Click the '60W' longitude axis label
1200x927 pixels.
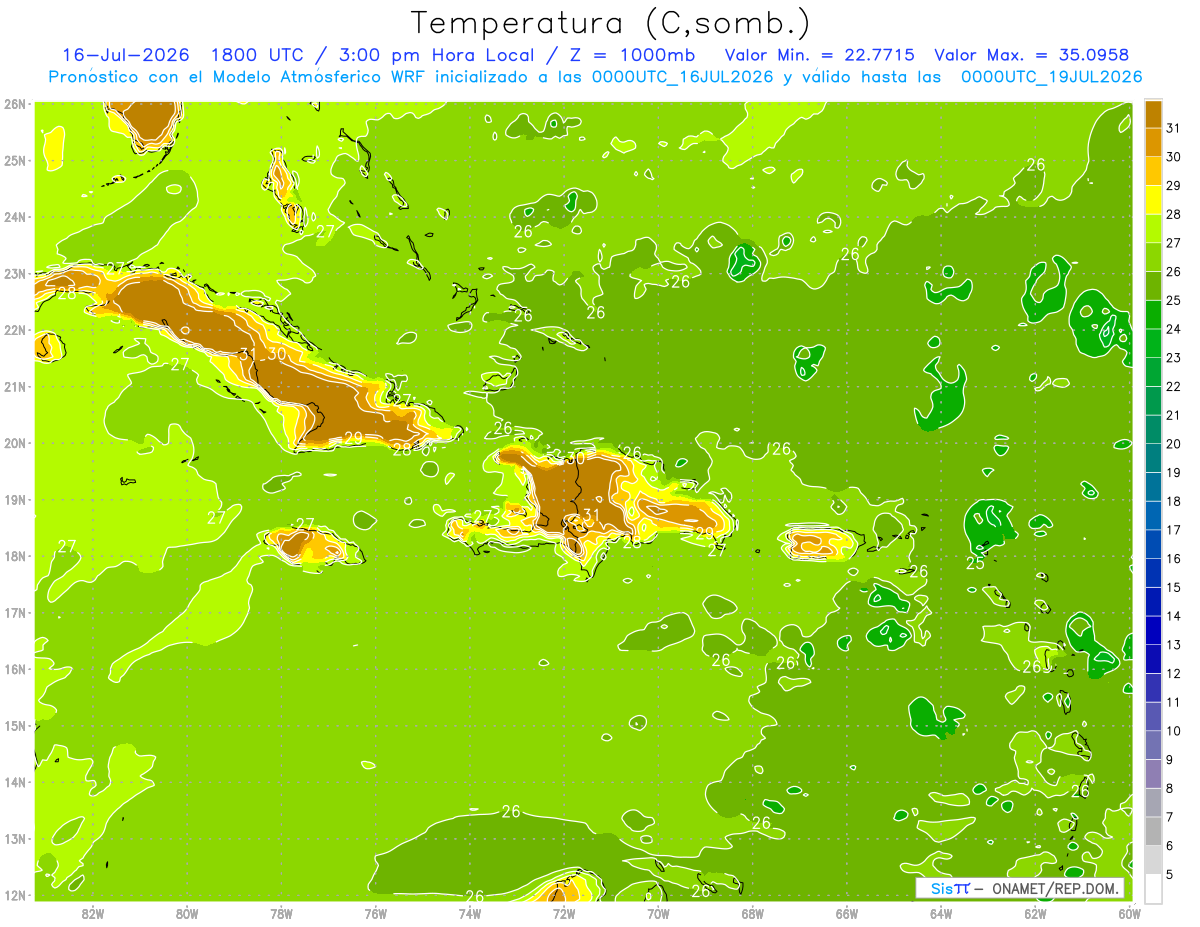click(x=1129, y=913)
